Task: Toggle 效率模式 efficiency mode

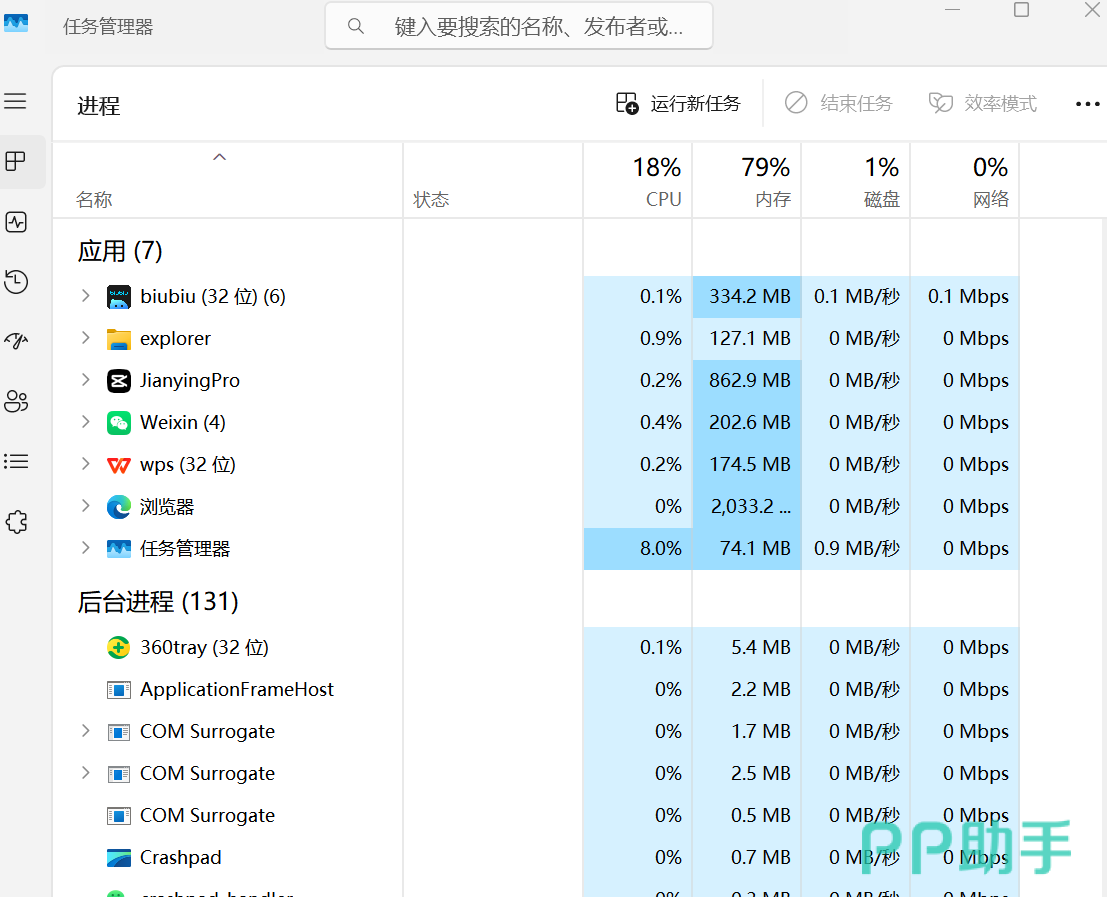Action: [983, 104]
